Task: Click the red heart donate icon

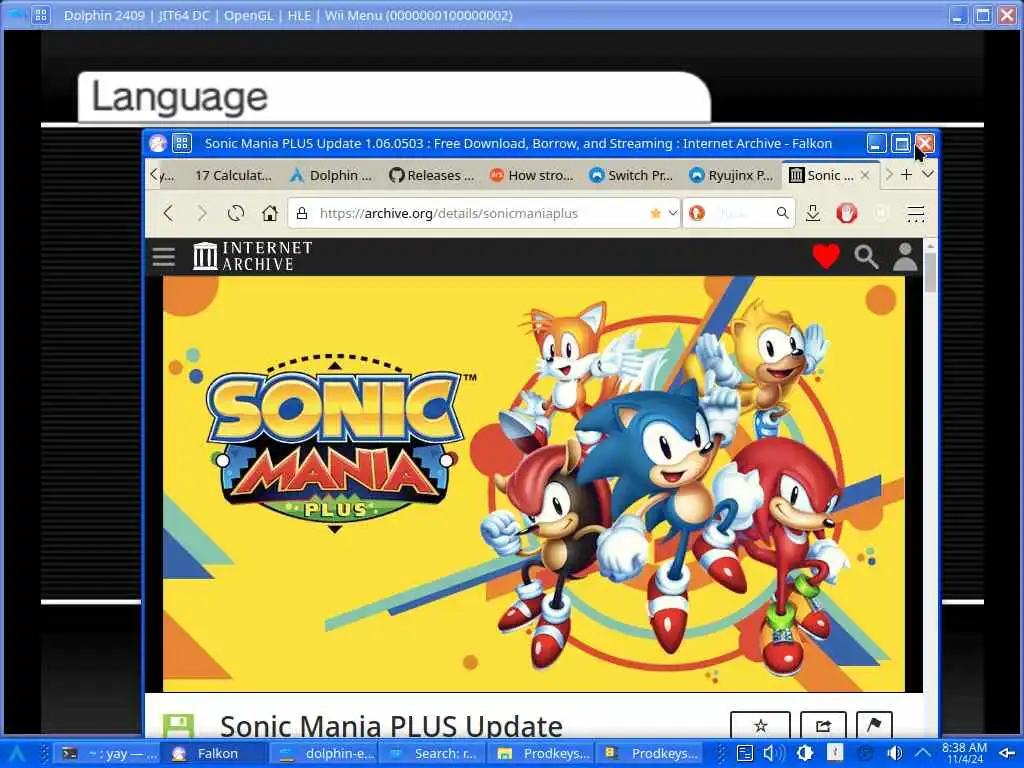Action: point(826,256)
